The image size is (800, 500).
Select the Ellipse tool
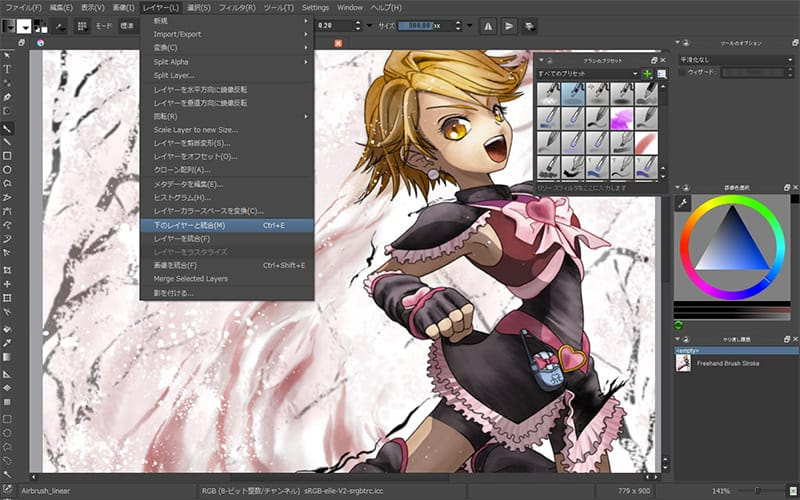pos(7,170)
